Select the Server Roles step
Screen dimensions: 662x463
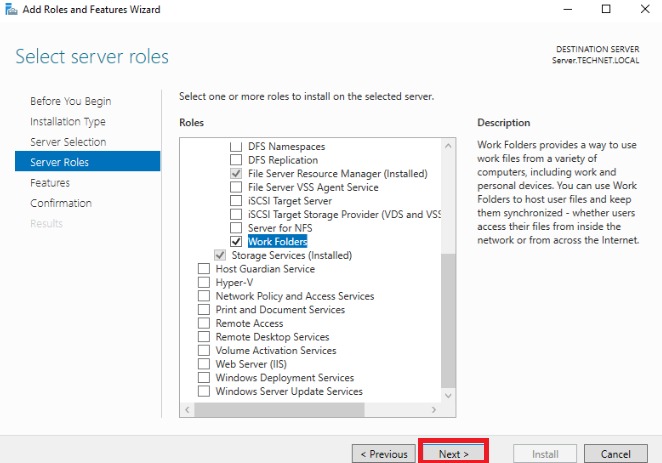click(x=87, y=162)
